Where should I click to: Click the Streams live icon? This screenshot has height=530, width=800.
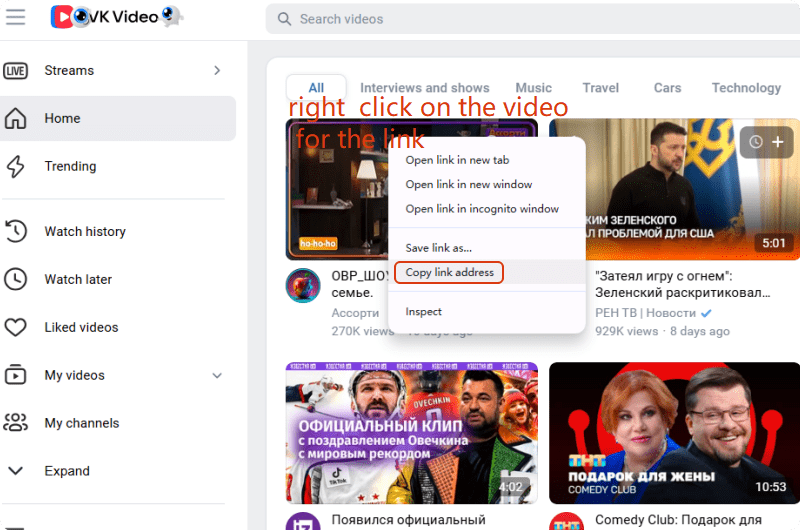(16, 71)
